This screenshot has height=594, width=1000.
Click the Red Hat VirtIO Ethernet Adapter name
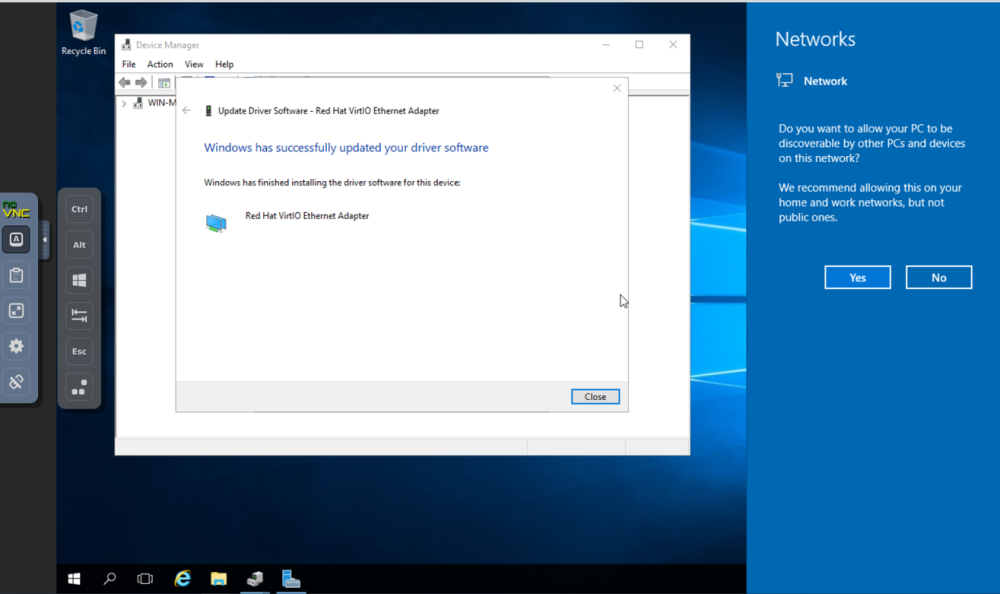tap(307, 216)
